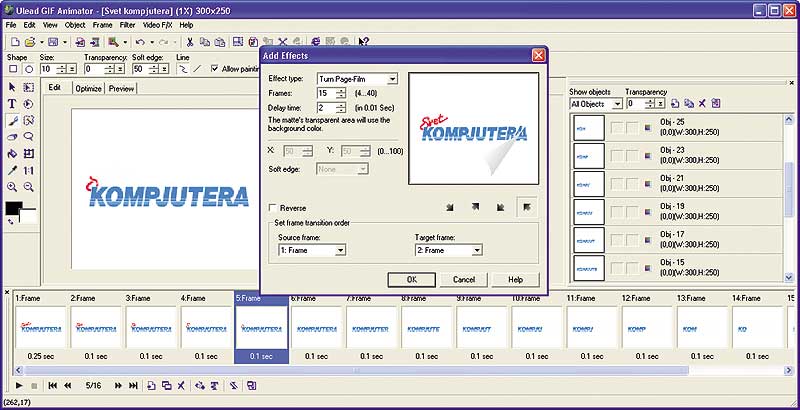The image size is (800, 410).
Task: Open the Show objects All Objects dropdown
Action: (617, 104)
